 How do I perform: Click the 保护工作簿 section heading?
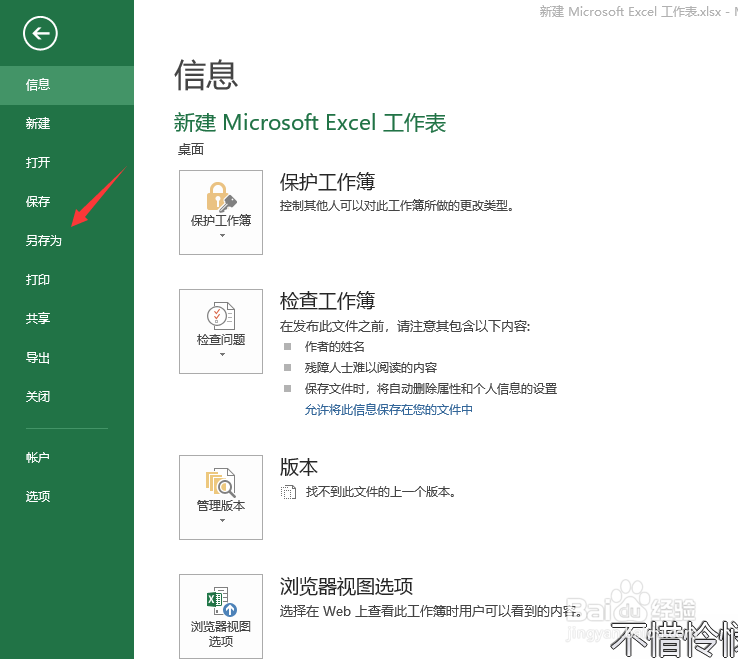coord(328,182)
